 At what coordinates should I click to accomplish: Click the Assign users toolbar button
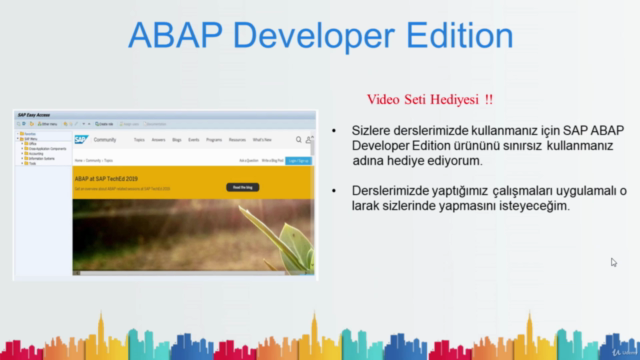pyautogui.click(x=129, y=124)
